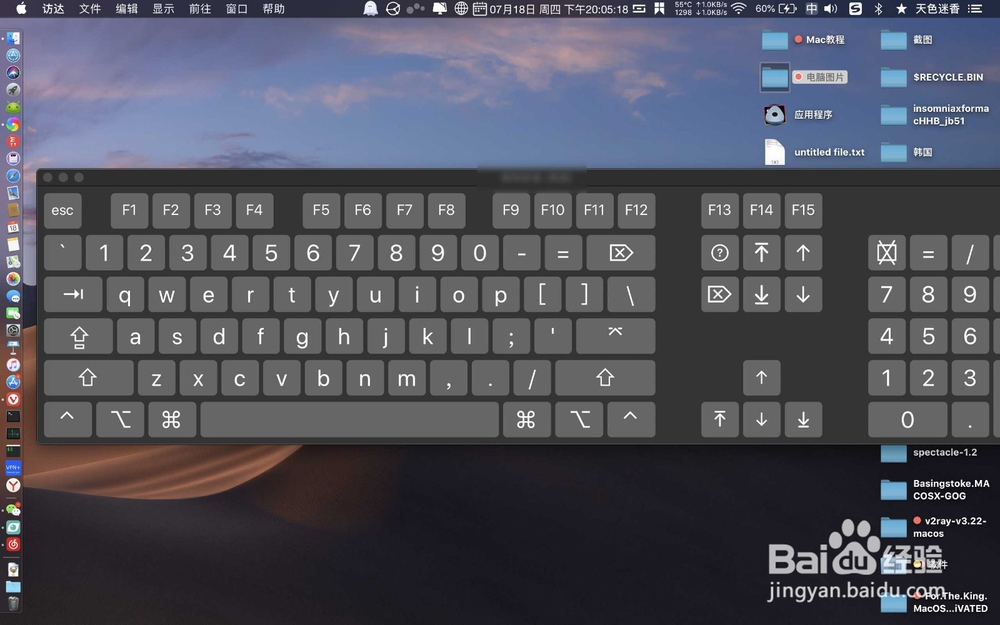Click the home key beside help key
The image size is (1000, 625).
pos(761,253)
